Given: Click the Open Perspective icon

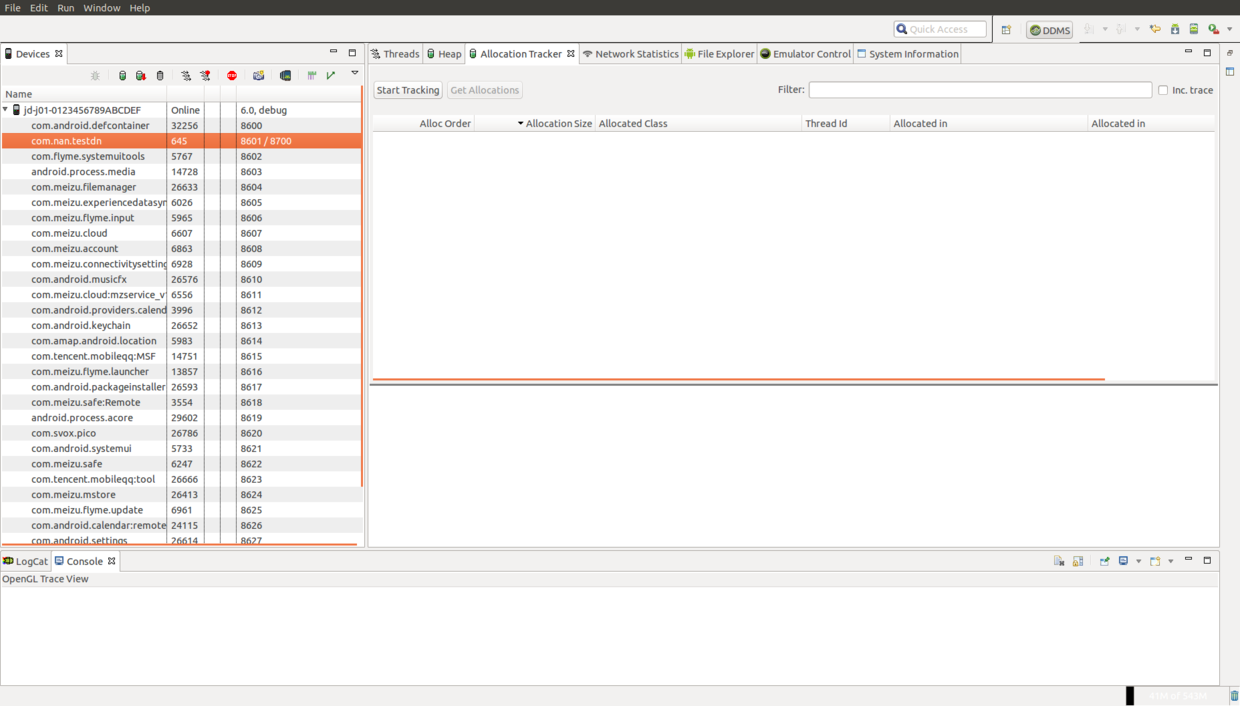Looking at the screenshot, I should pos(1006,30).
